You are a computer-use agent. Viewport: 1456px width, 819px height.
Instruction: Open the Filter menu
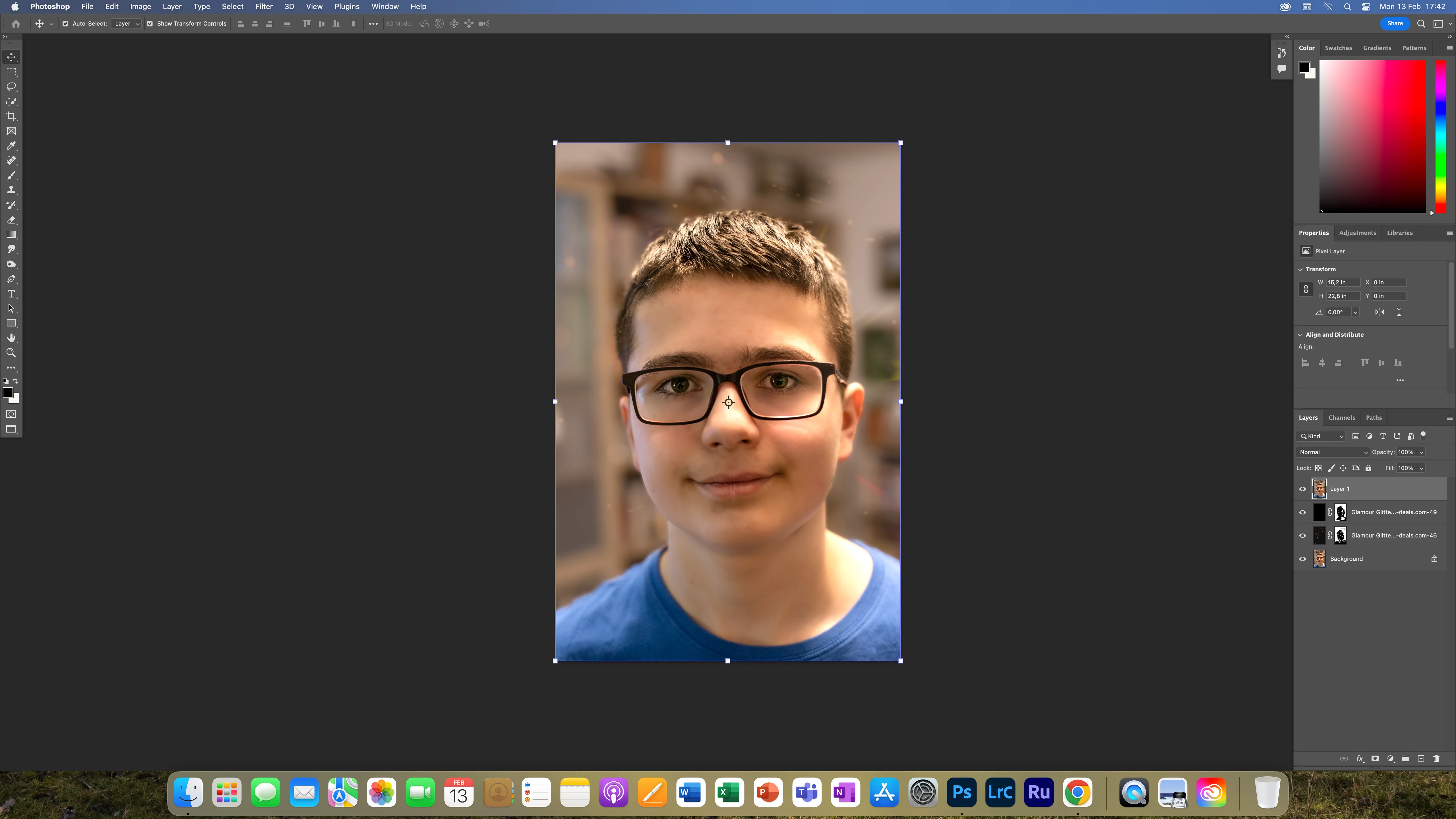point(264,7)
